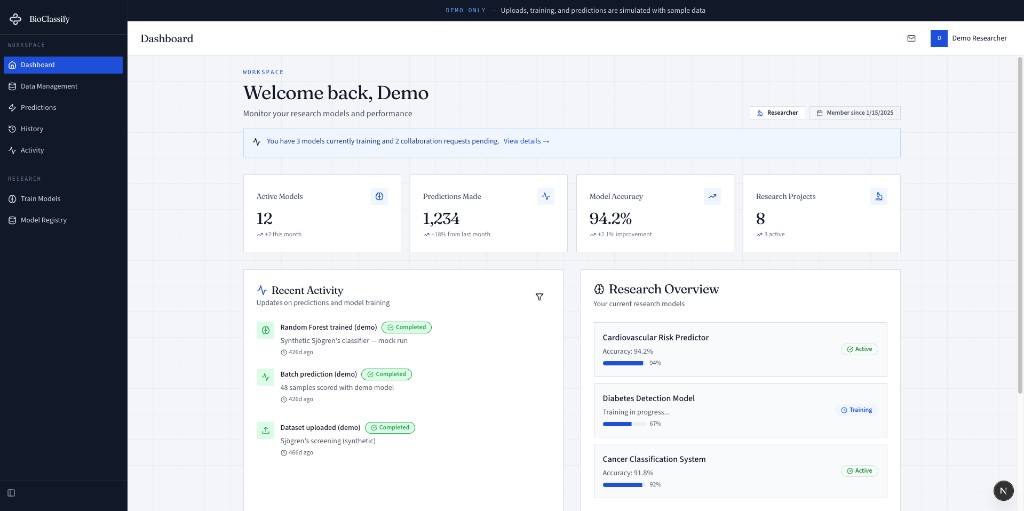
Task: Click the Member since 1/15/2025 badge
Action: [855, 113]
